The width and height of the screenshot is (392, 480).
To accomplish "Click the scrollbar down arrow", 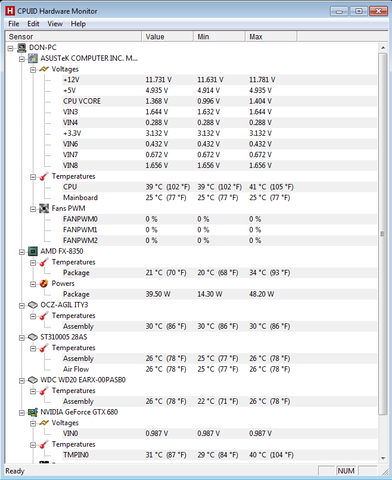I will point(383,458).
